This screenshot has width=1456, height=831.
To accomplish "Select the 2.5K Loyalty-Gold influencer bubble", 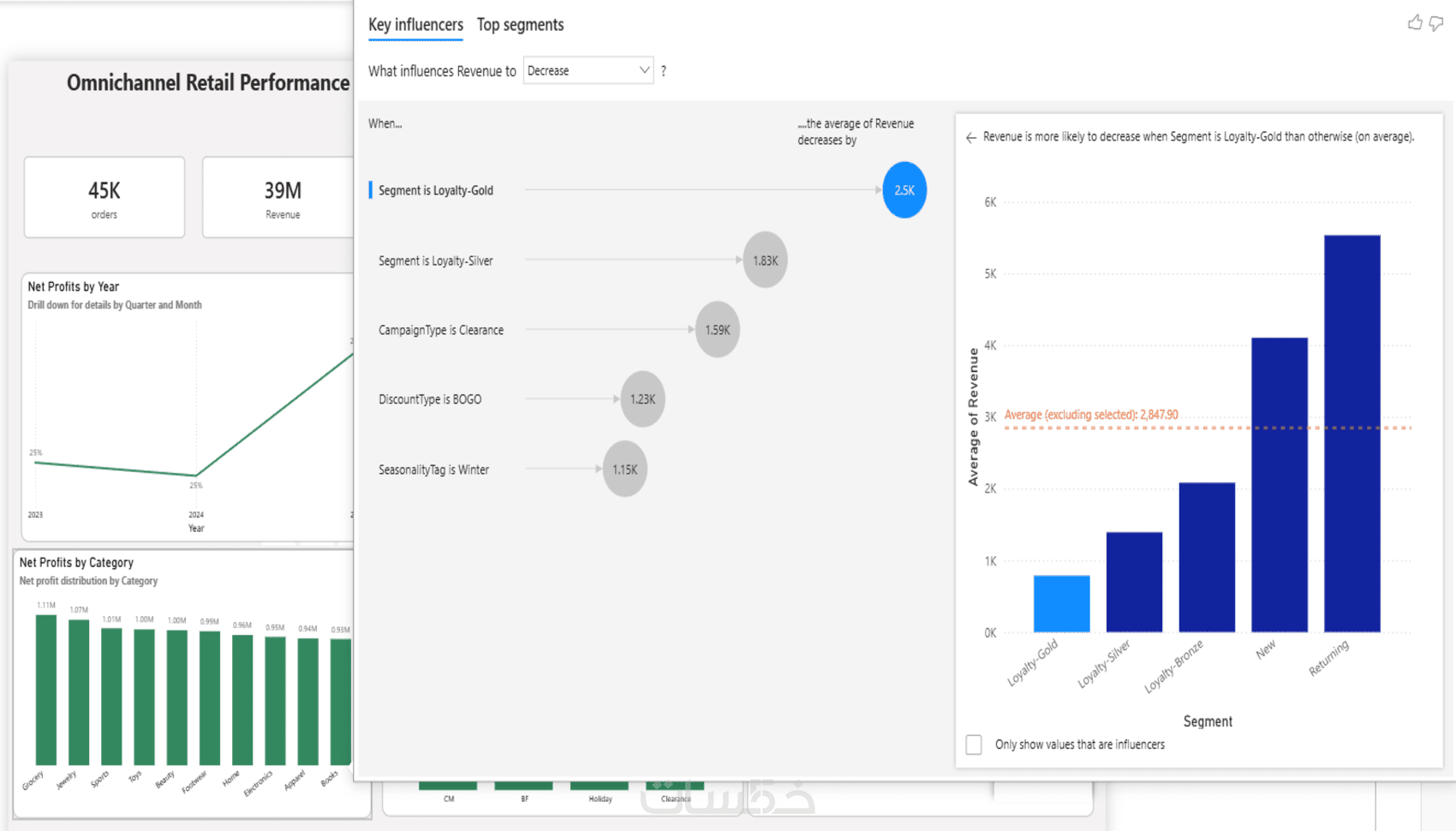I will (904, 190).
